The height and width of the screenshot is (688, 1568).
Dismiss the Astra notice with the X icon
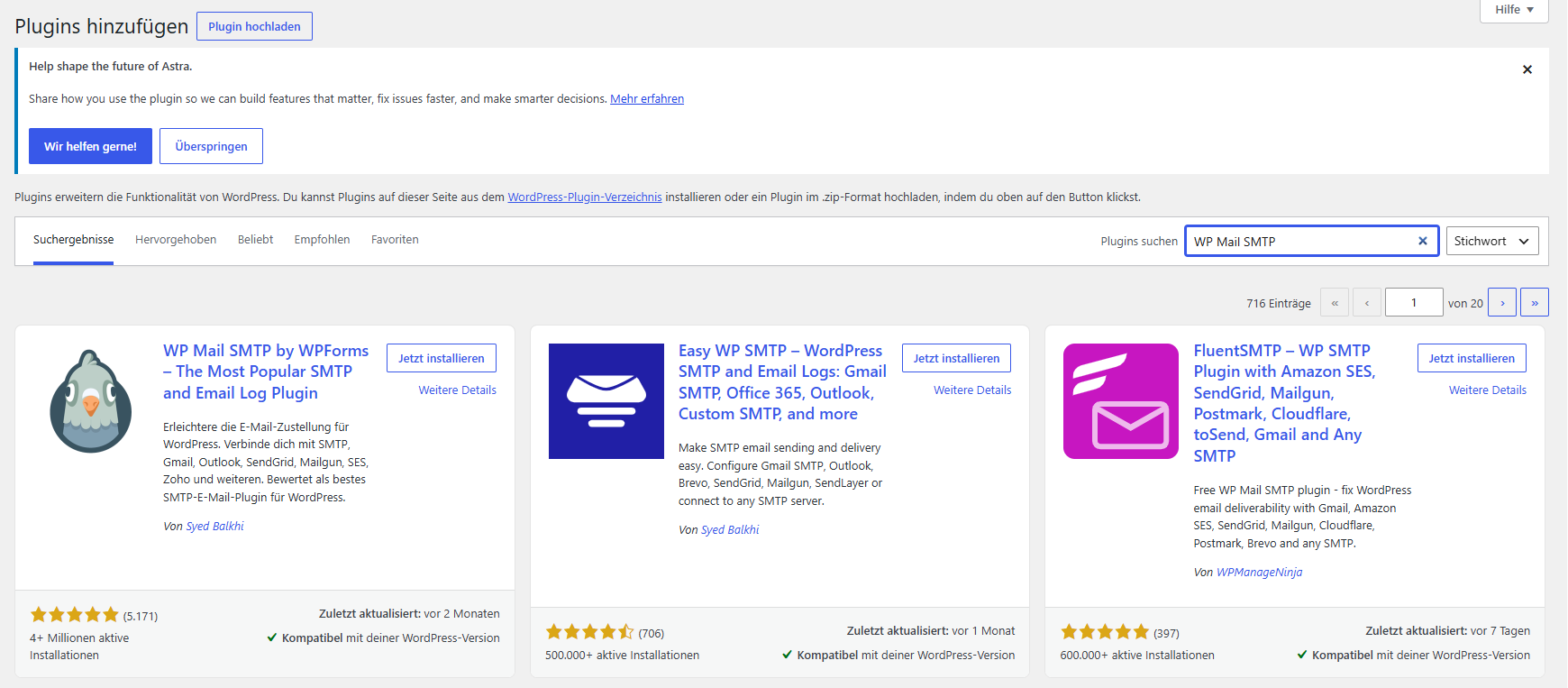pos(1527,69)
